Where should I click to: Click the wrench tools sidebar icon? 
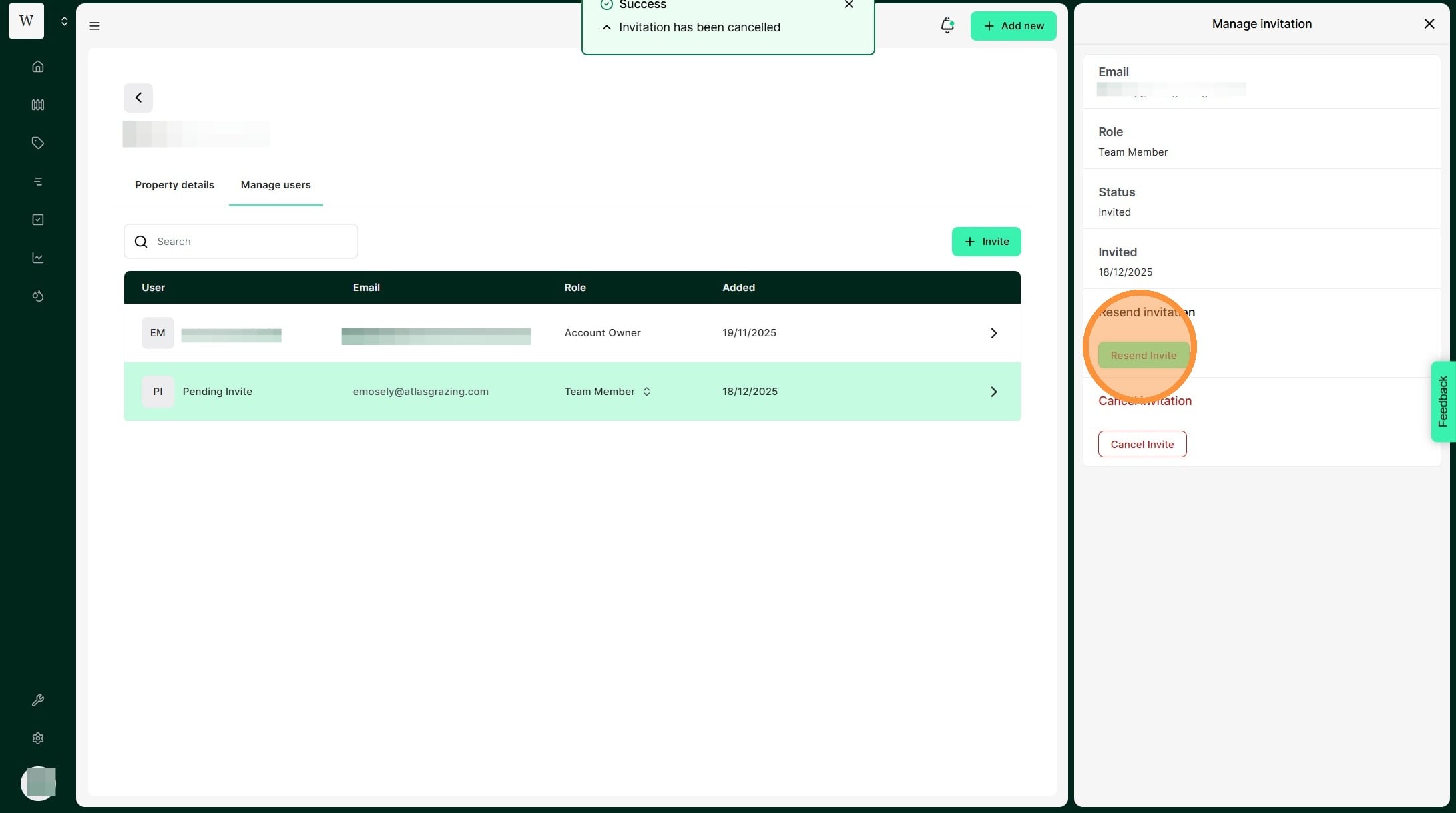(38, 700)
